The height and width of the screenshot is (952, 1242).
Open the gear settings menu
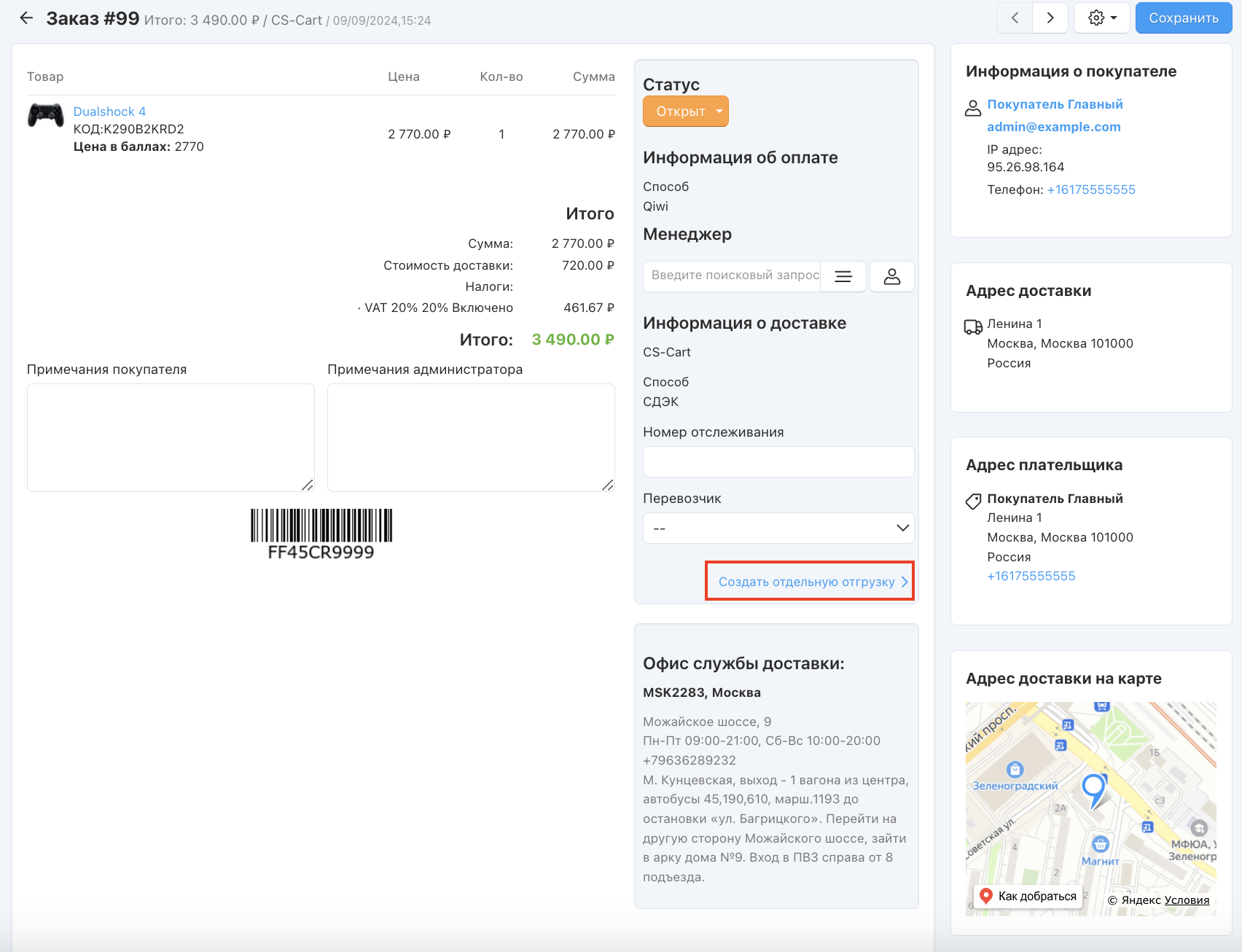pyautogui.click(x=1101, y=18)
